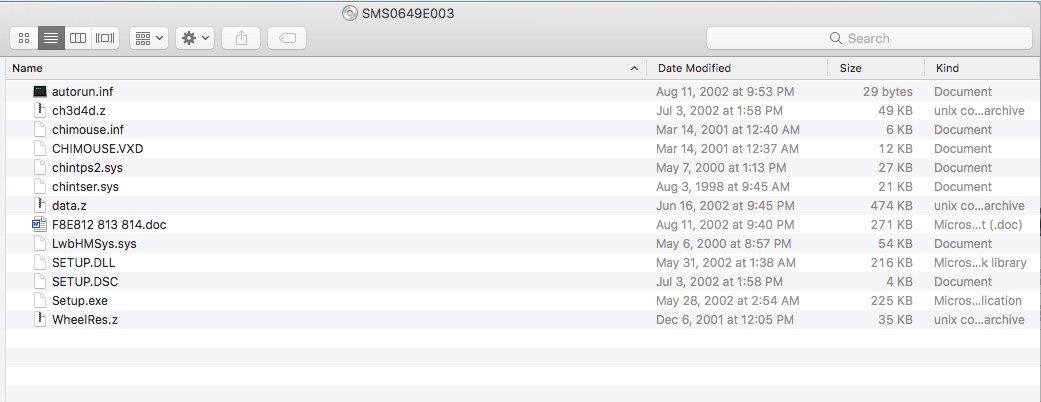Click the disc icon in title bar

pos(350,13)
